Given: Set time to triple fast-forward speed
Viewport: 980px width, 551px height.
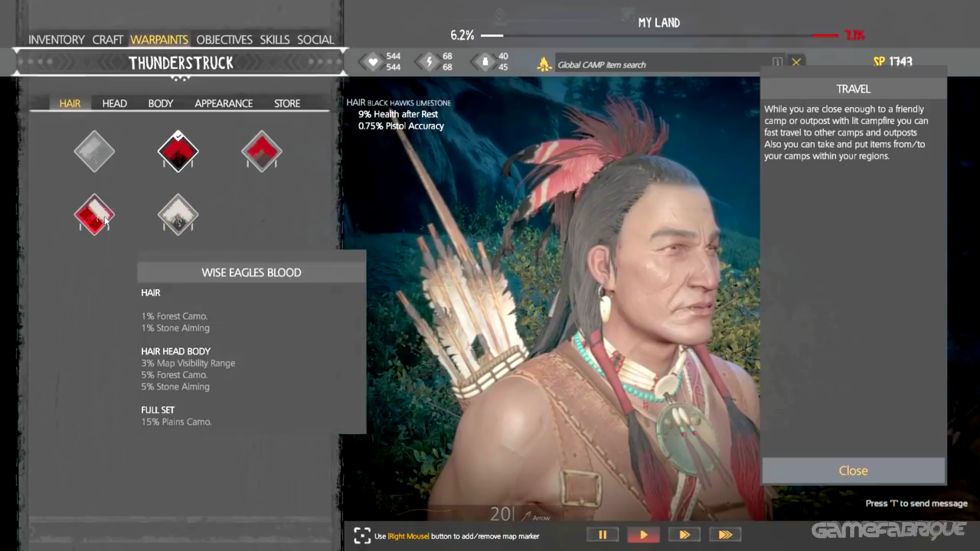Looking at the screenshot, I should coord(725,535).
